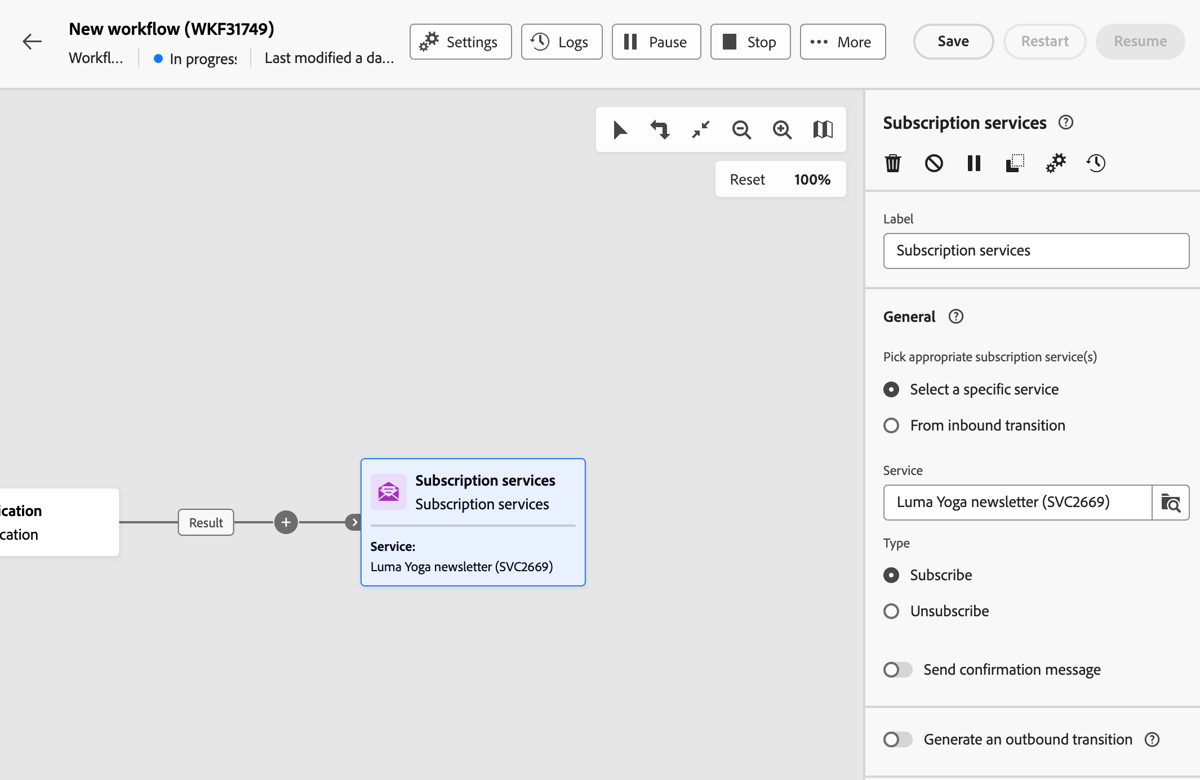Open the More menu
This screenshot has width=1200, height=780.
[x=842, y=42]
